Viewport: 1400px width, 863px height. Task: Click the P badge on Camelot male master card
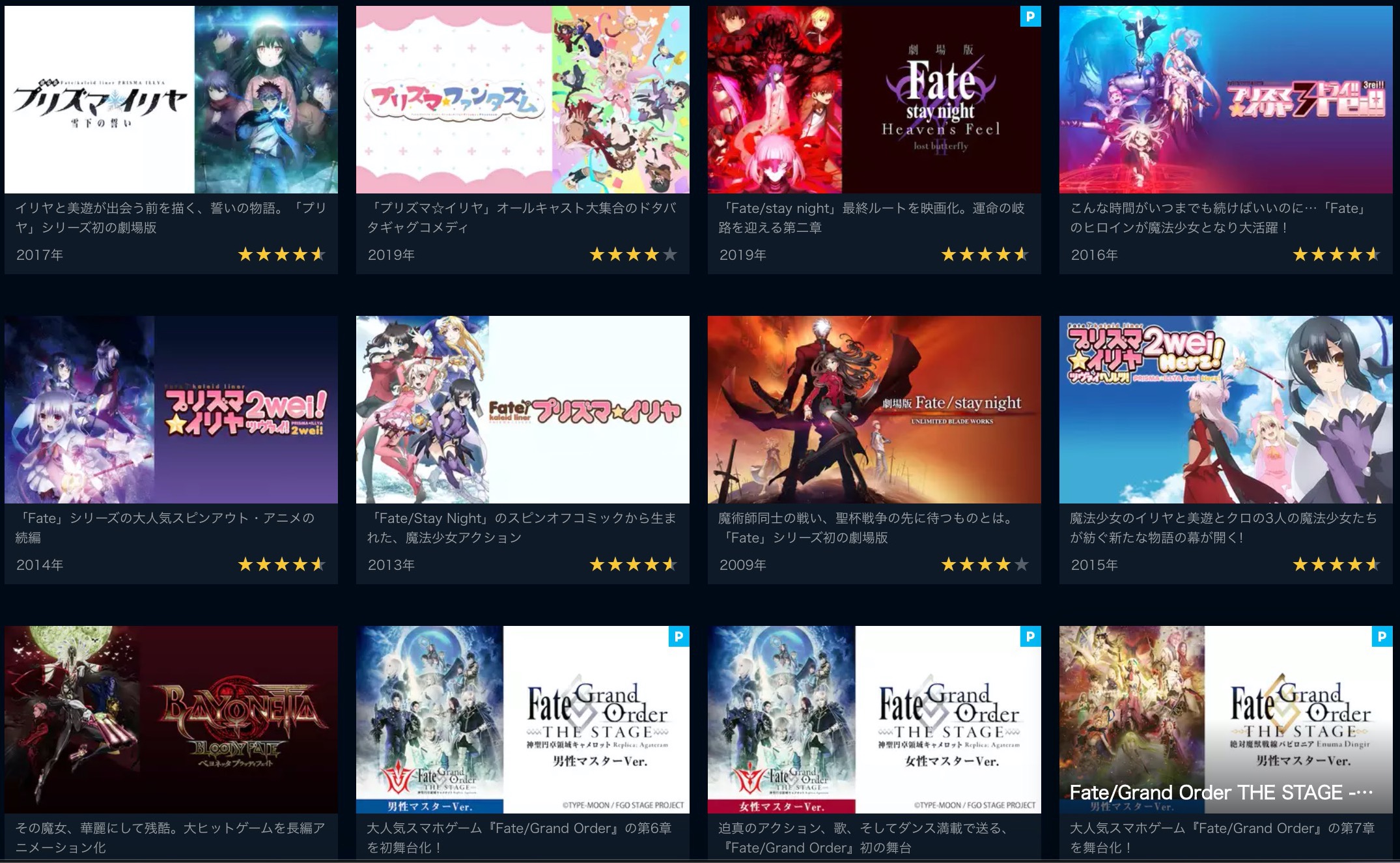point(679,636)
